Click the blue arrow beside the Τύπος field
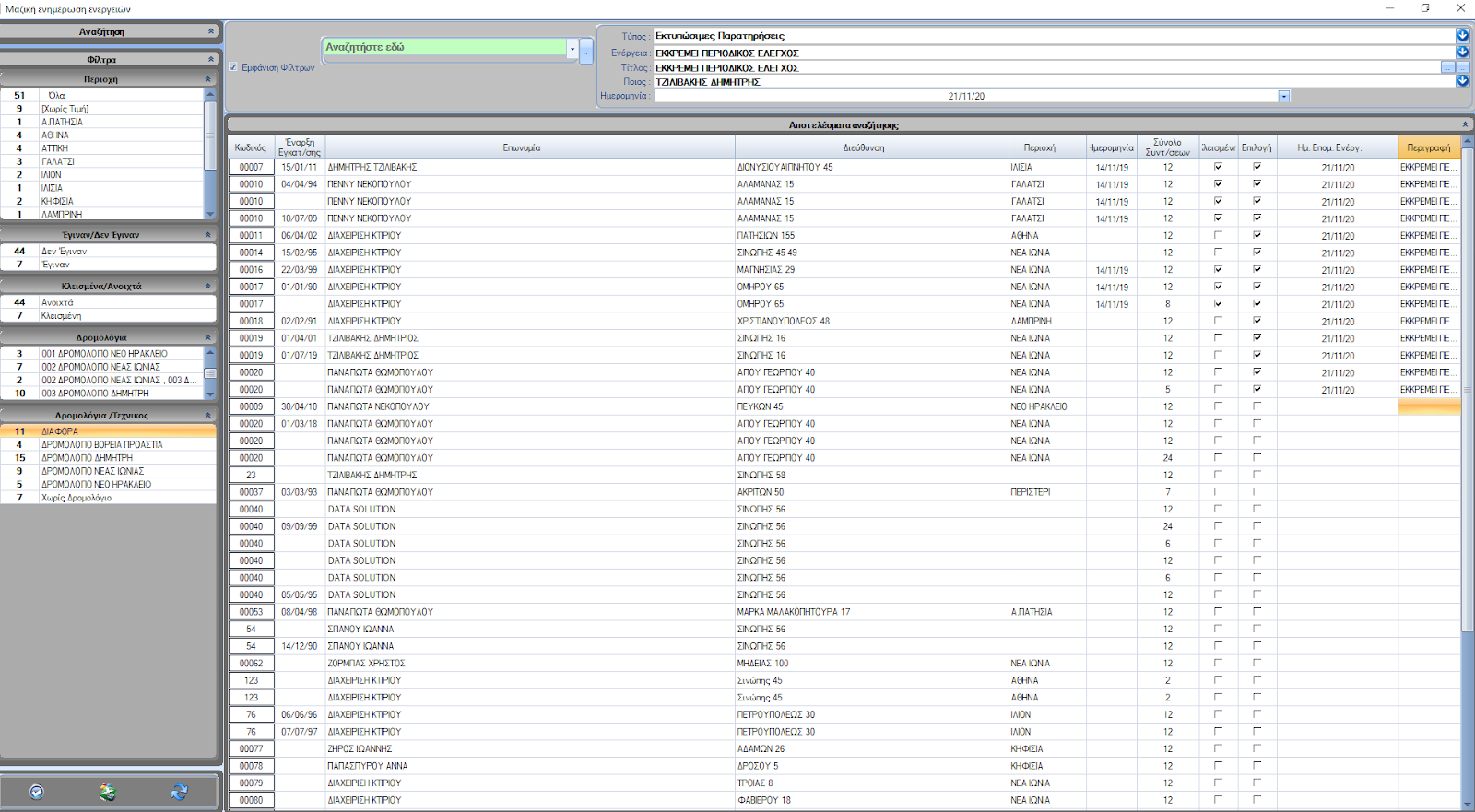The image size is (1475, 812). pos(1462,36)
